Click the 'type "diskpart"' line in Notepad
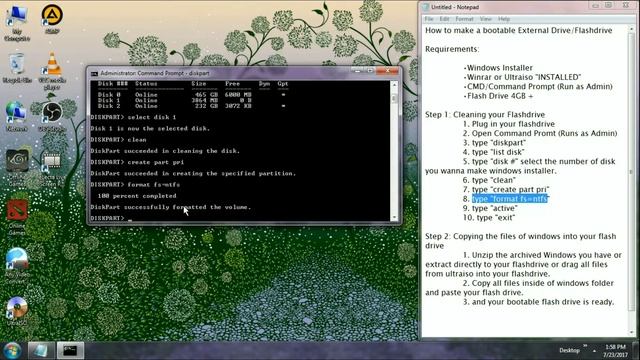Viewport: 640px width, 360px height. [x=494, y=142]
